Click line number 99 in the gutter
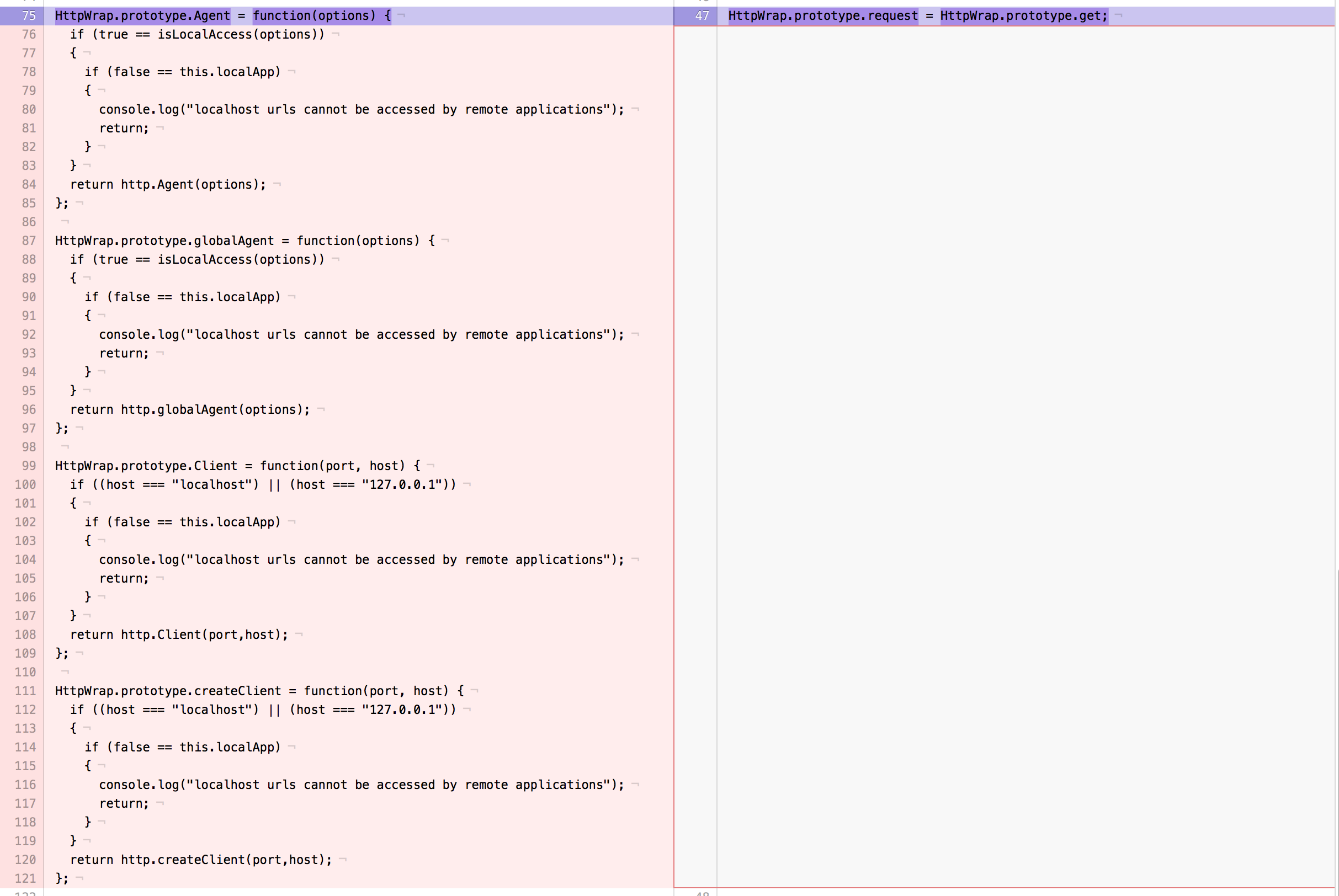This screenshot has width=1339, height=896. (29, 466)
